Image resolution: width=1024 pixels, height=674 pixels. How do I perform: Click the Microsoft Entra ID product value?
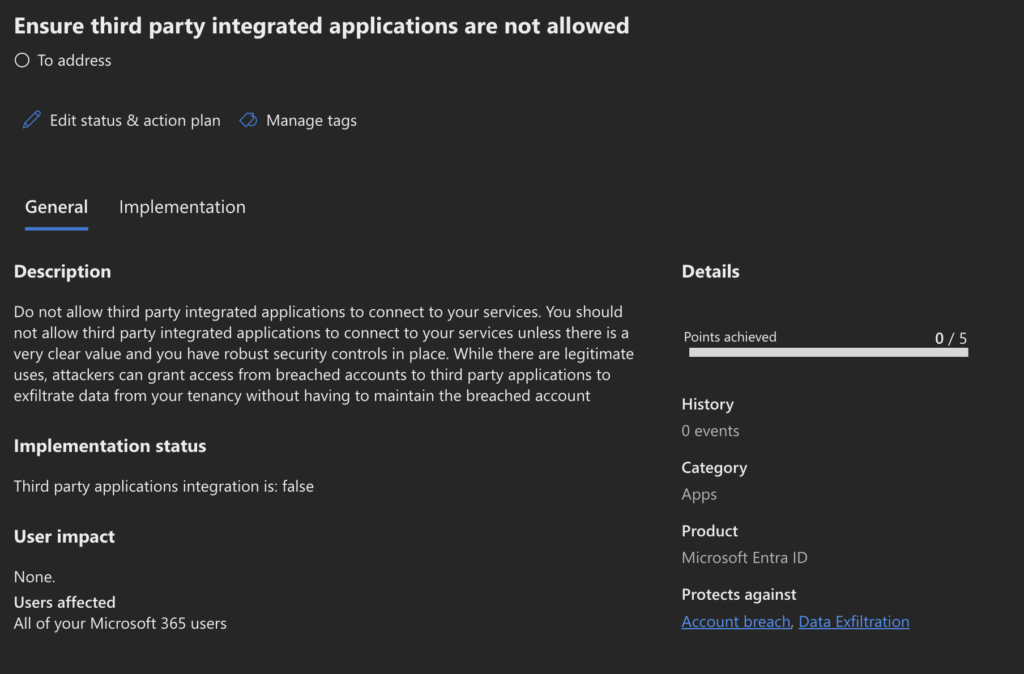[744, 558]
